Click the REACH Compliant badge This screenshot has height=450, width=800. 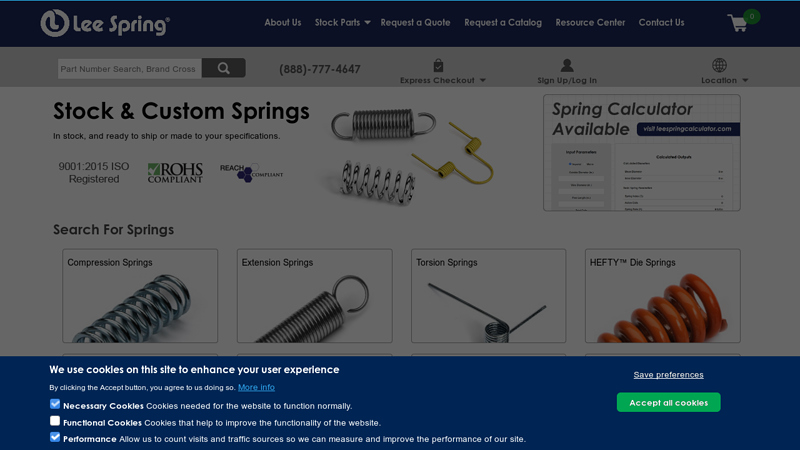[x=251, y=172]
